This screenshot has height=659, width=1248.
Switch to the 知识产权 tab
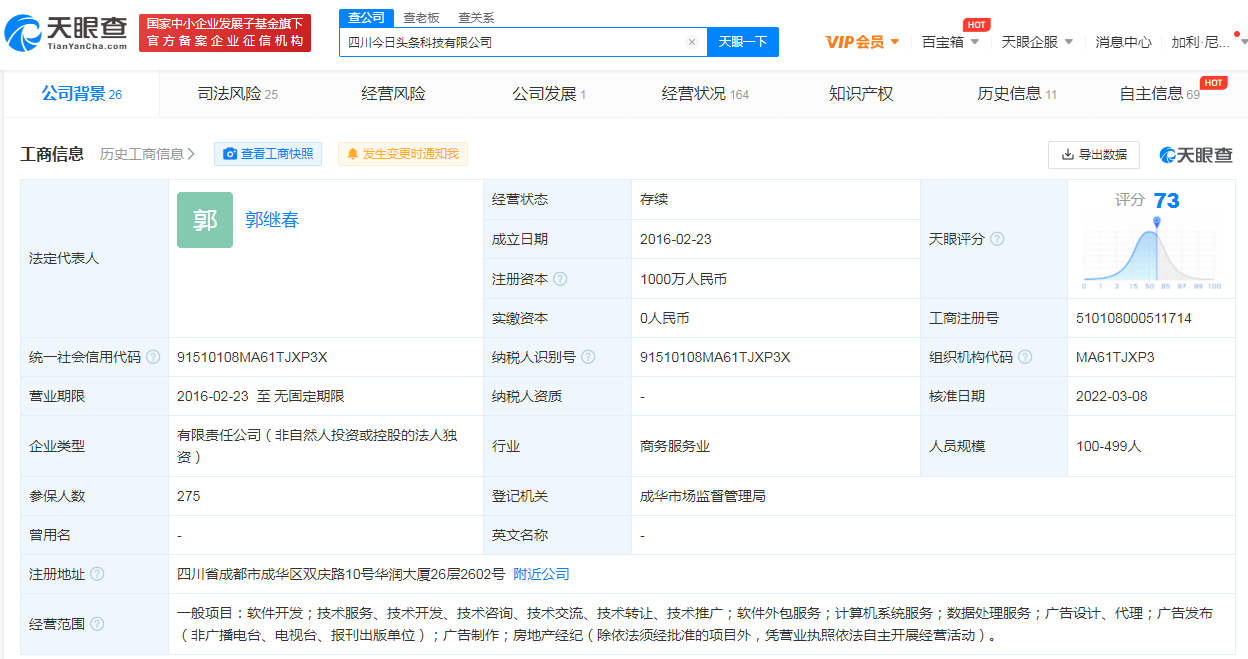pyautogui.click(x=861, y=94)
